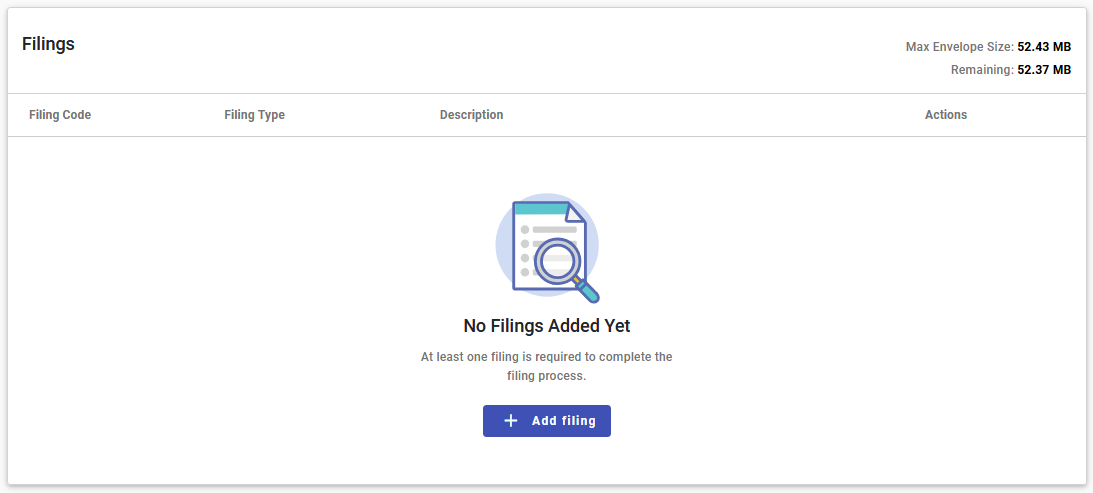Click the Max Envelope Size label
1093x493 pixels.
point(959,47)
